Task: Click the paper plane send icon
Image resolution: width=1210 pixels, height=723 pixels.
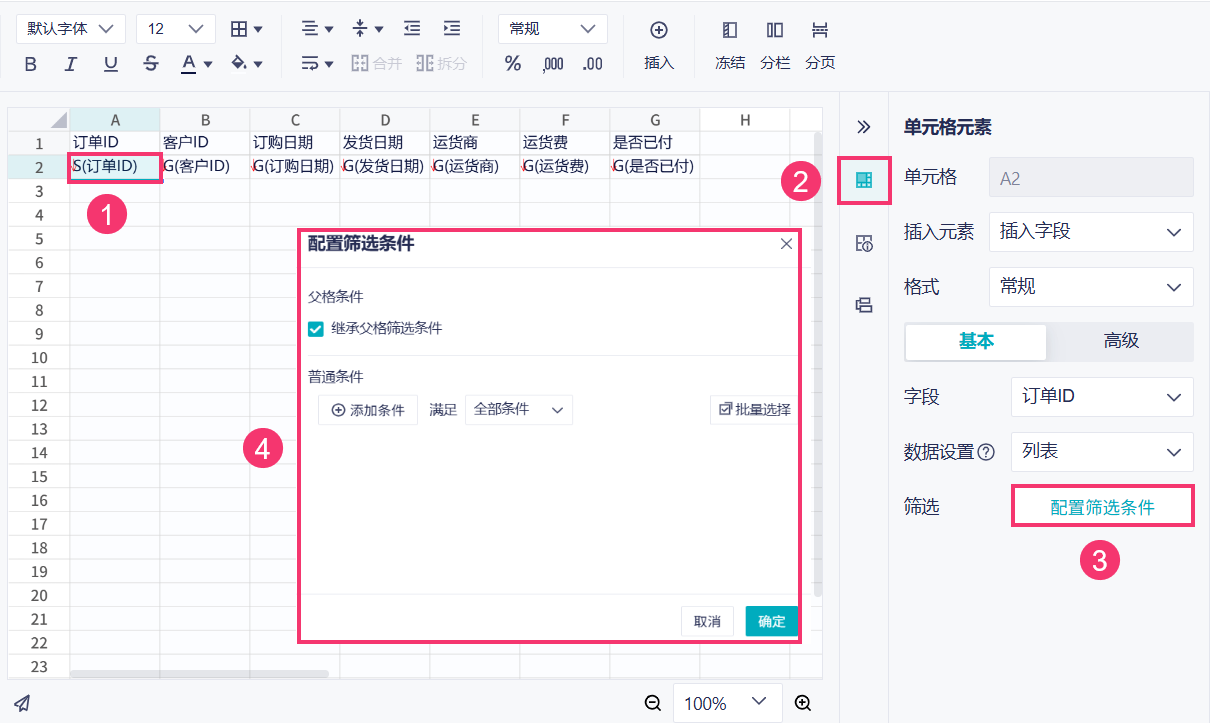Action: click(22, 703)
